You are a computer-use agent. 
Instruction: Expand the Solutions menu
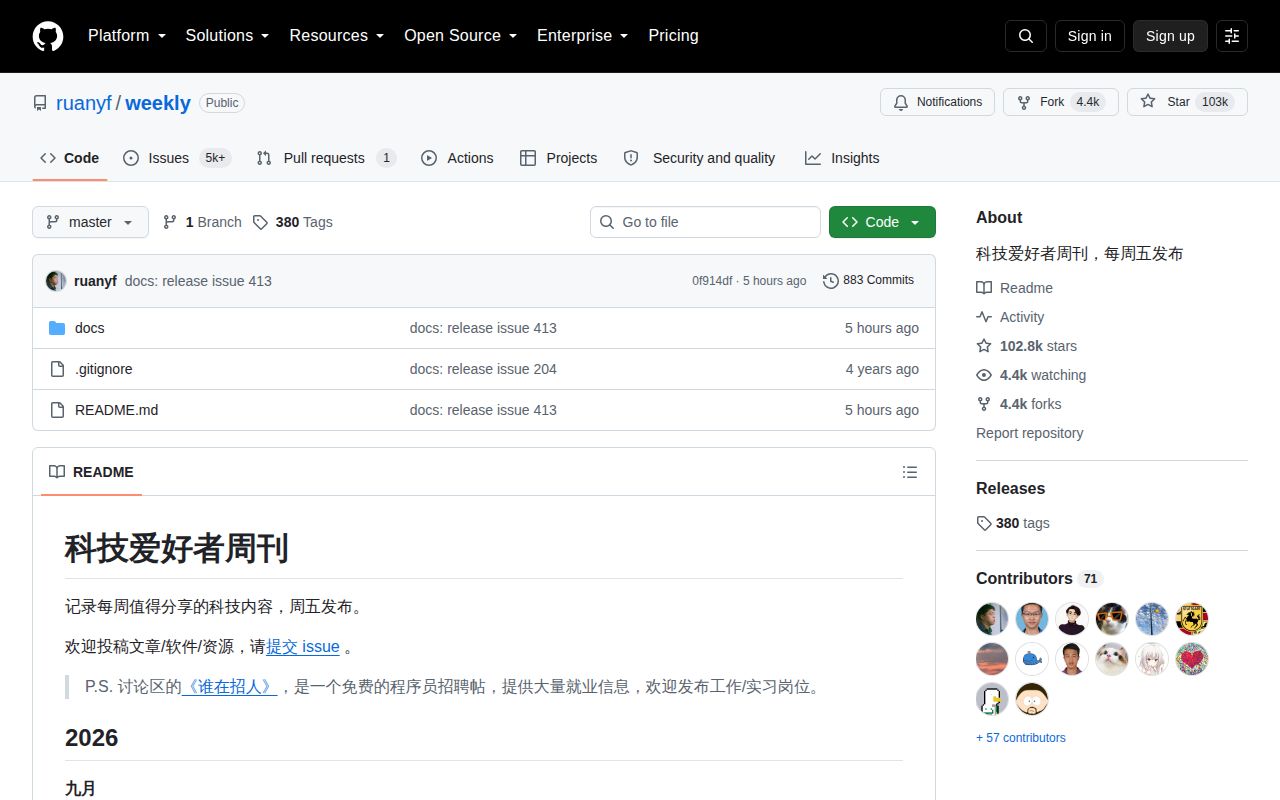coord(227,36)
